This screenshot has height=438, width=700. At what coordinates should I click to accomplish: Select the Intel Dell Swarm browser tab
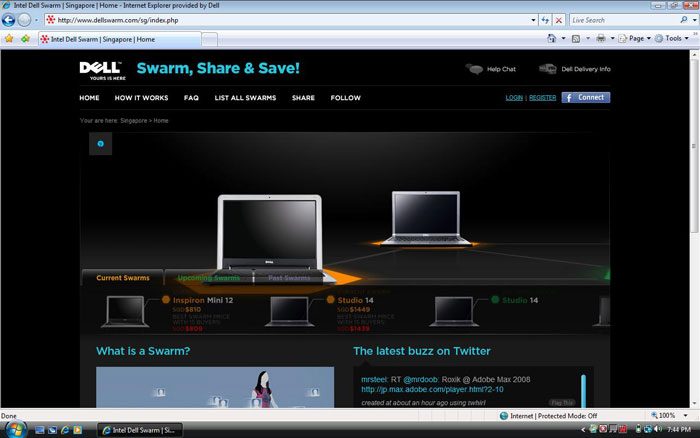pos(120,39)
